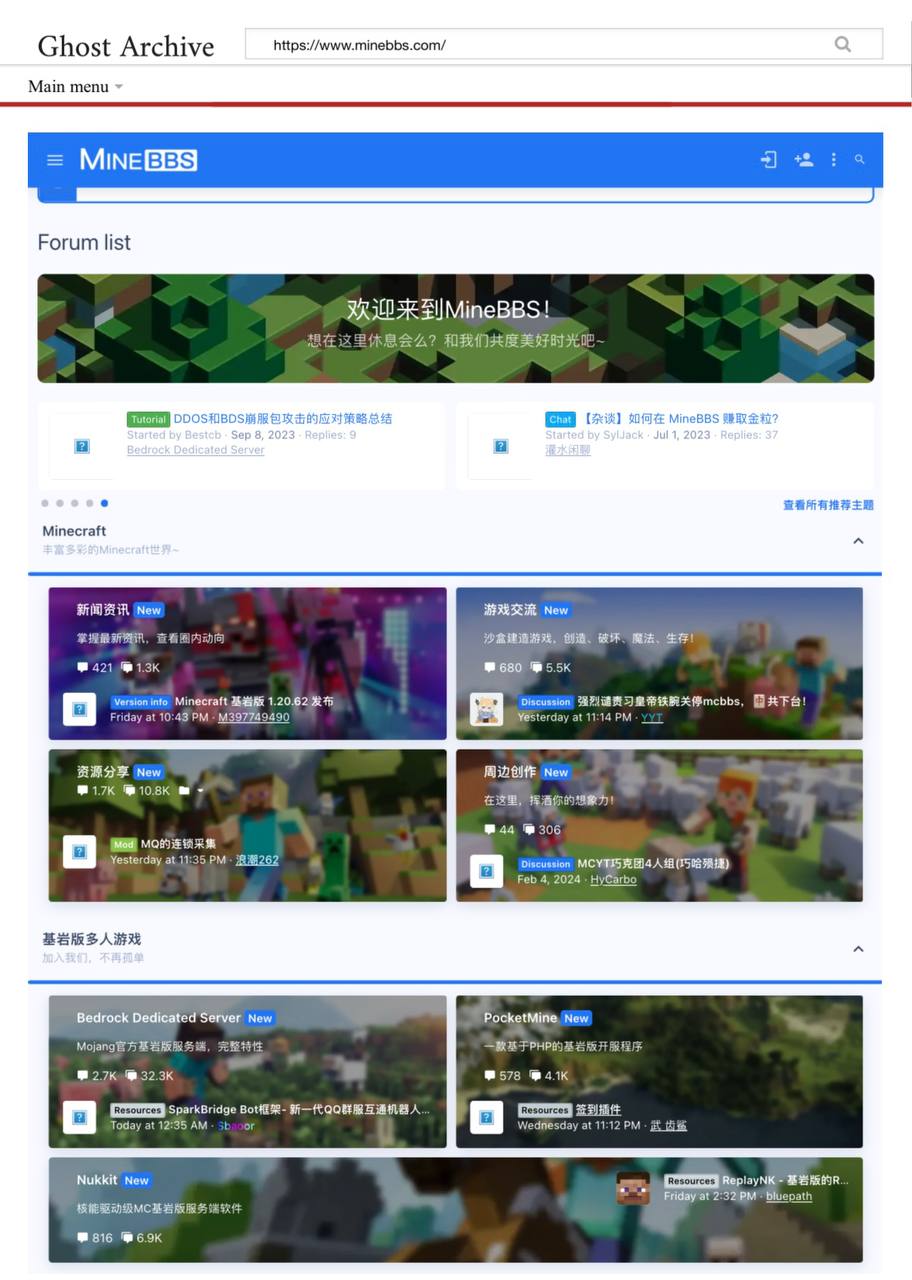Click the log in icon in MineBBS header
The width and height of the screenshot is (912, 1280).
pos(768,160)
